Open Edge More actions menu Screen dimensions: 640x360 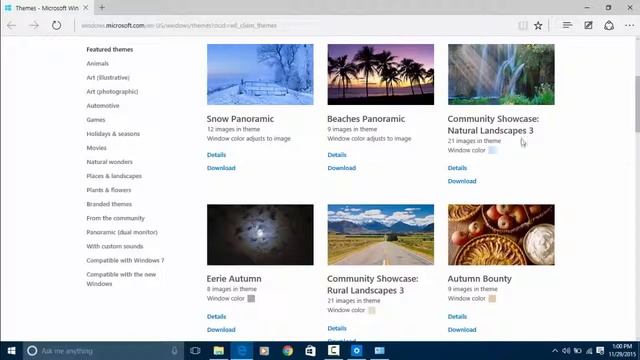click(x=630, y=25)
